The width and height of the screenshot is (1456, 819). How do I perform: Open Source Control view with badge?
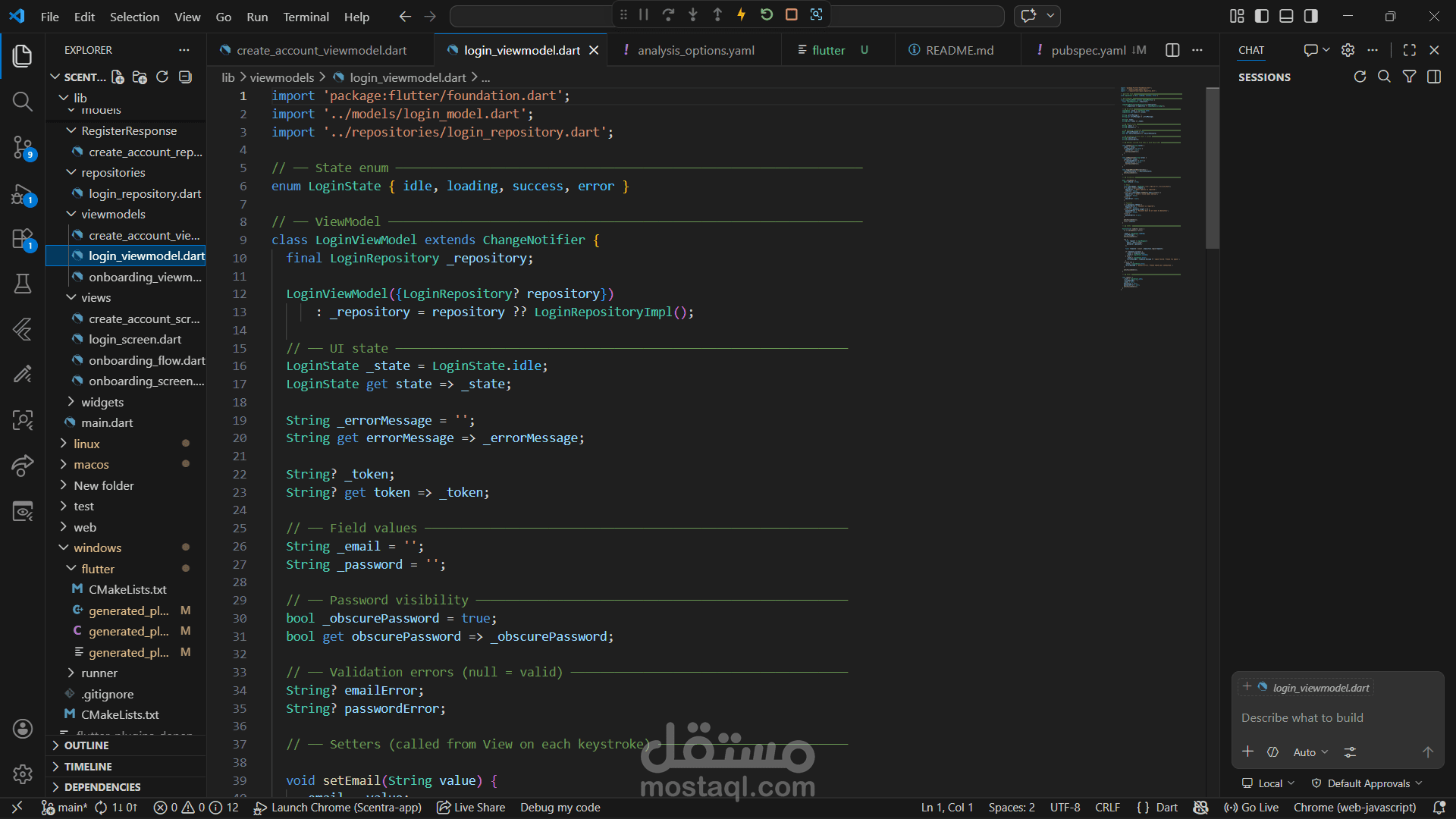pos(23,146)
